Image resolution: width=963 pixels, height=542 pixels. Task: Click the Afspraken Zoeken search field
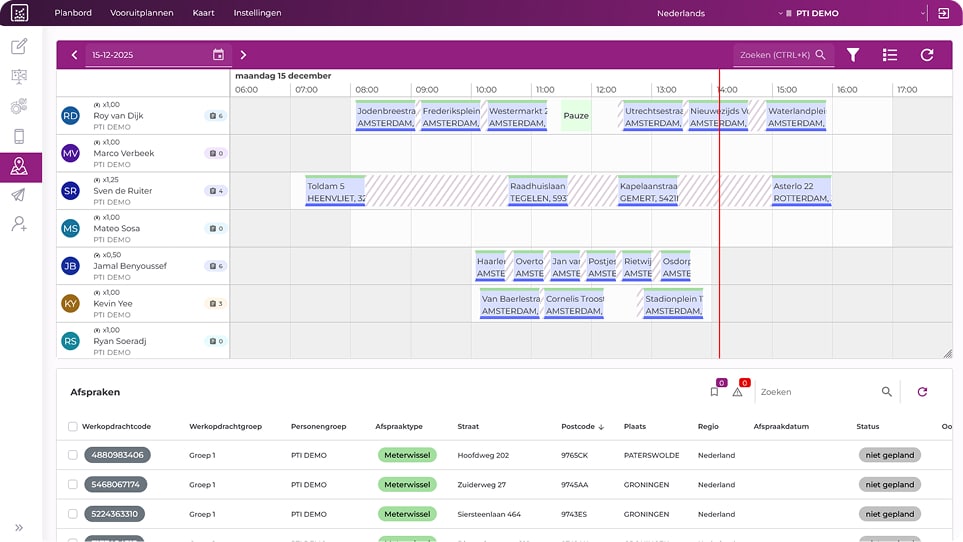(819, 392)
